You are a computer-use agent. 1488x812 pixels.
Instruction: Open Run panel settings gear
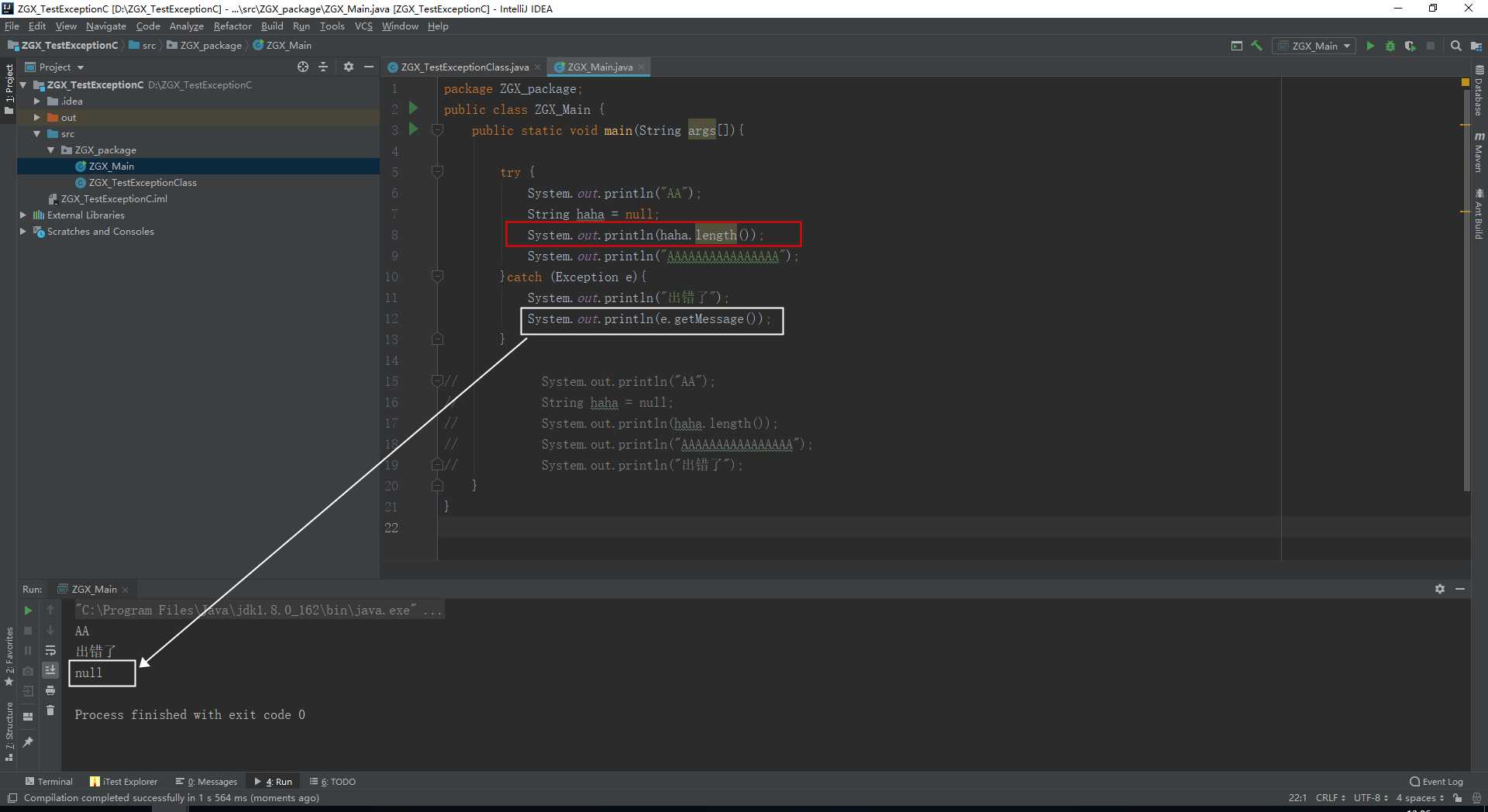[1440, 590]
